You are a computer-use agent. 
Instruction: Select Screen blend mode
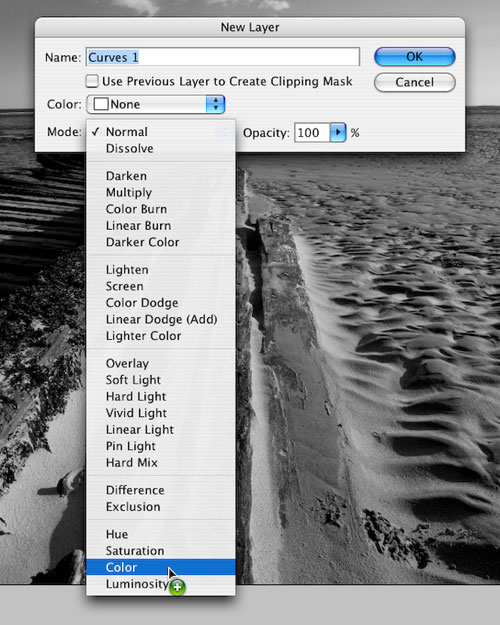pyautogui.click(x=161, y=286)
